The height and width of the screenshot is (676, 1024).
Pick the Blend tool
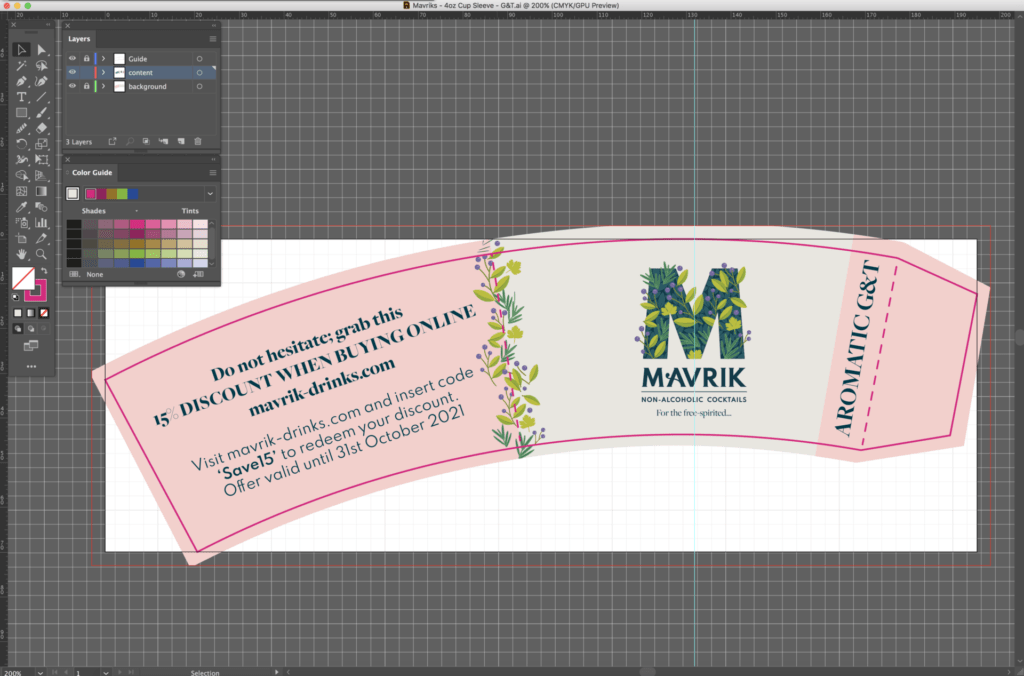(x=41, y=207)
